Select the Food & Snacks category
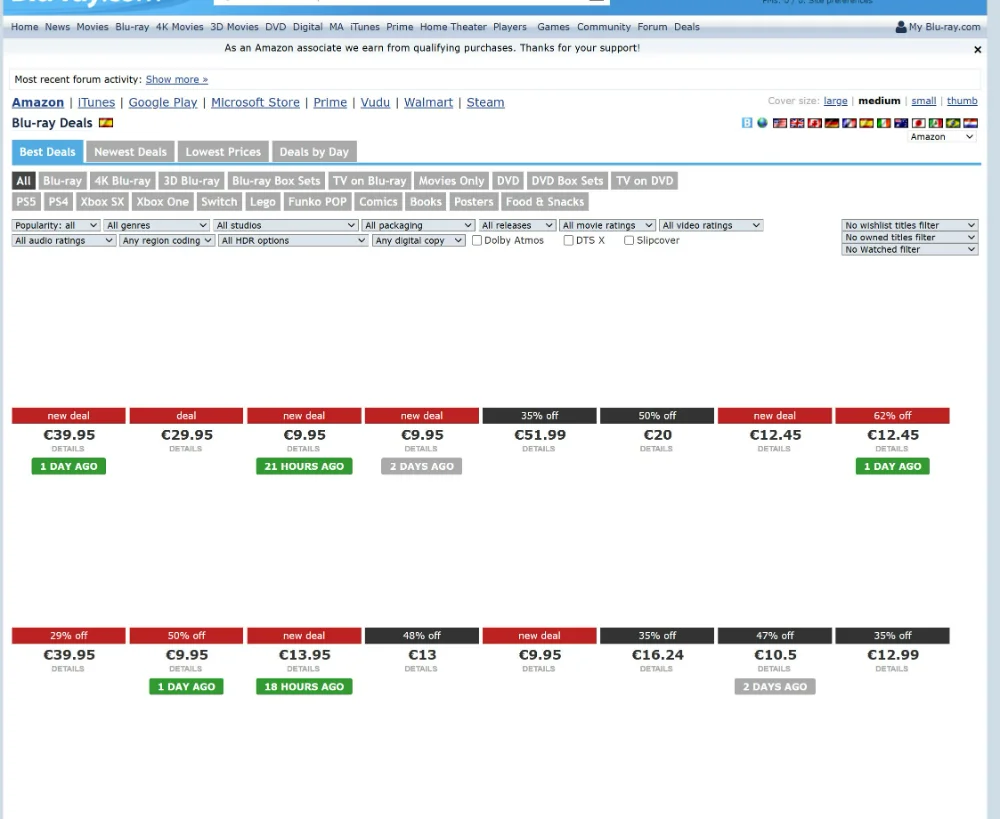The width and height of the screenshot is (1000, 819). pos(545,202)
